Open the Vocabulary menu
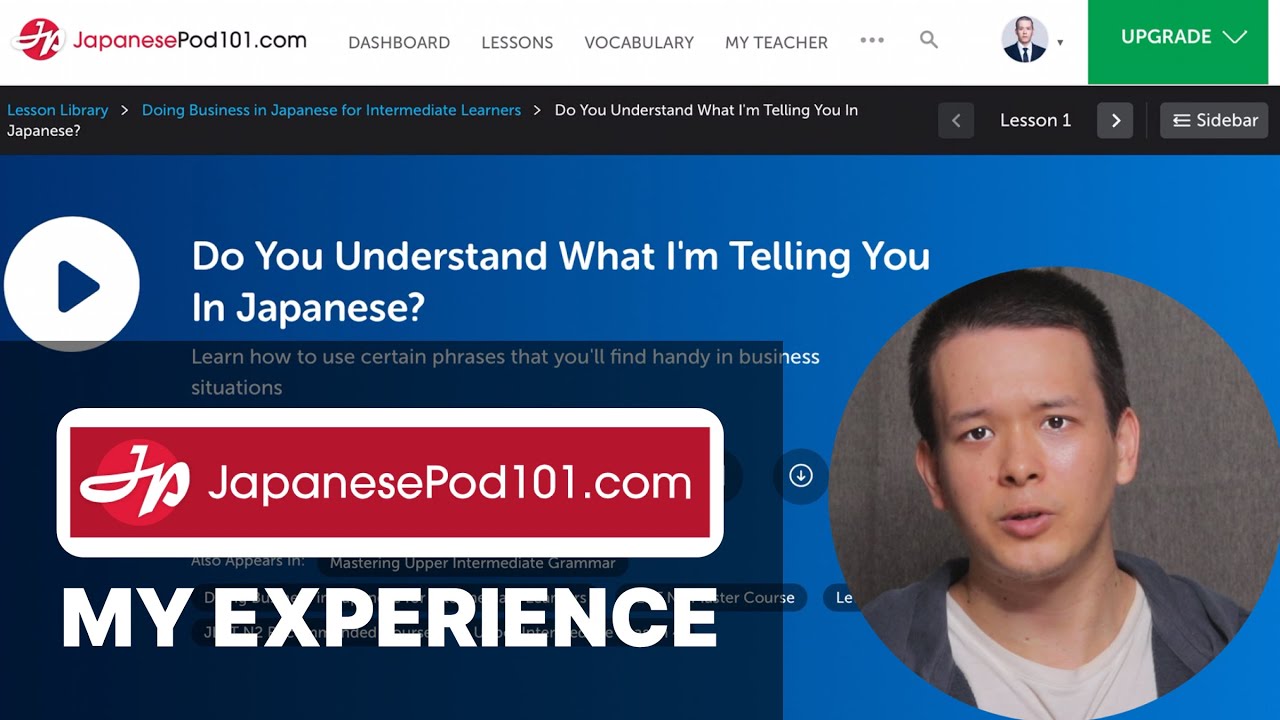Image resolution: width=1280 pixels, height=720 pixels. 639,42
